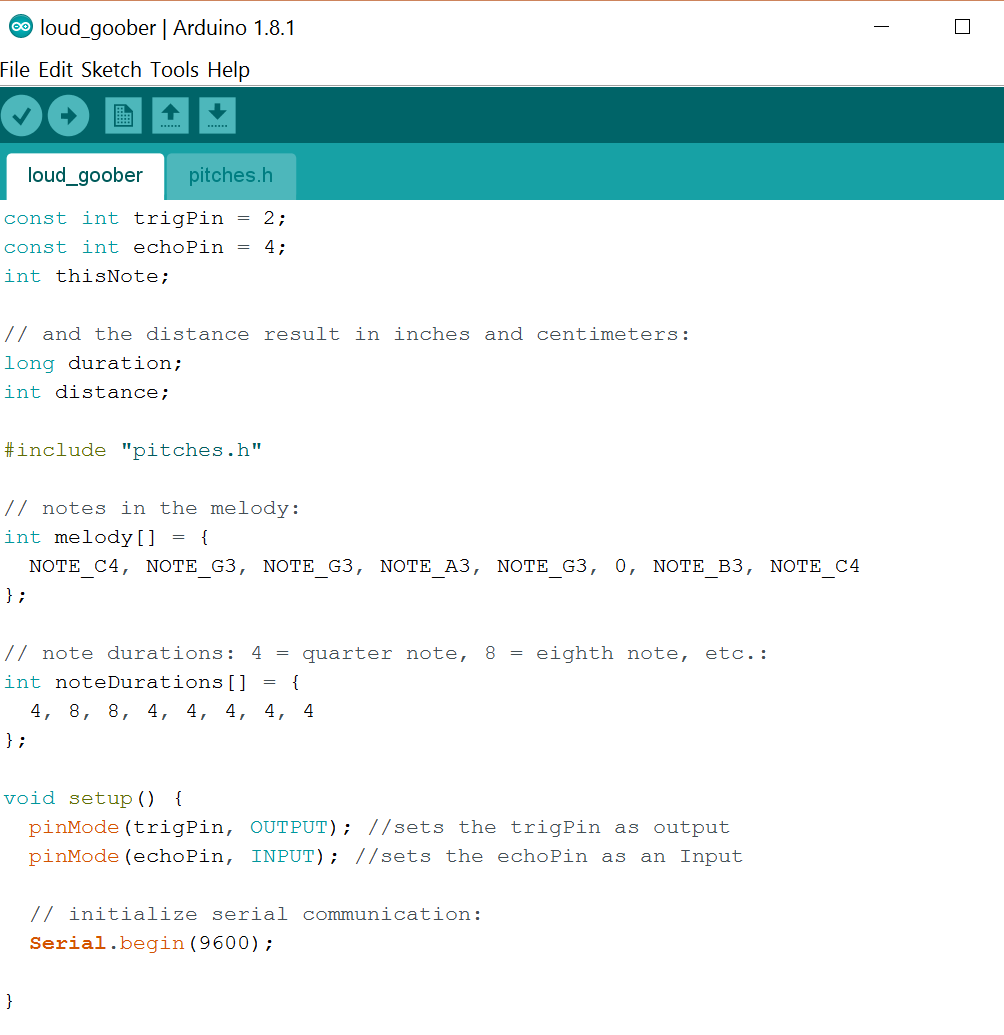Save the sketch with the Save icon
Screen dimensions: 1004x1035
click(x=217, y=116)
